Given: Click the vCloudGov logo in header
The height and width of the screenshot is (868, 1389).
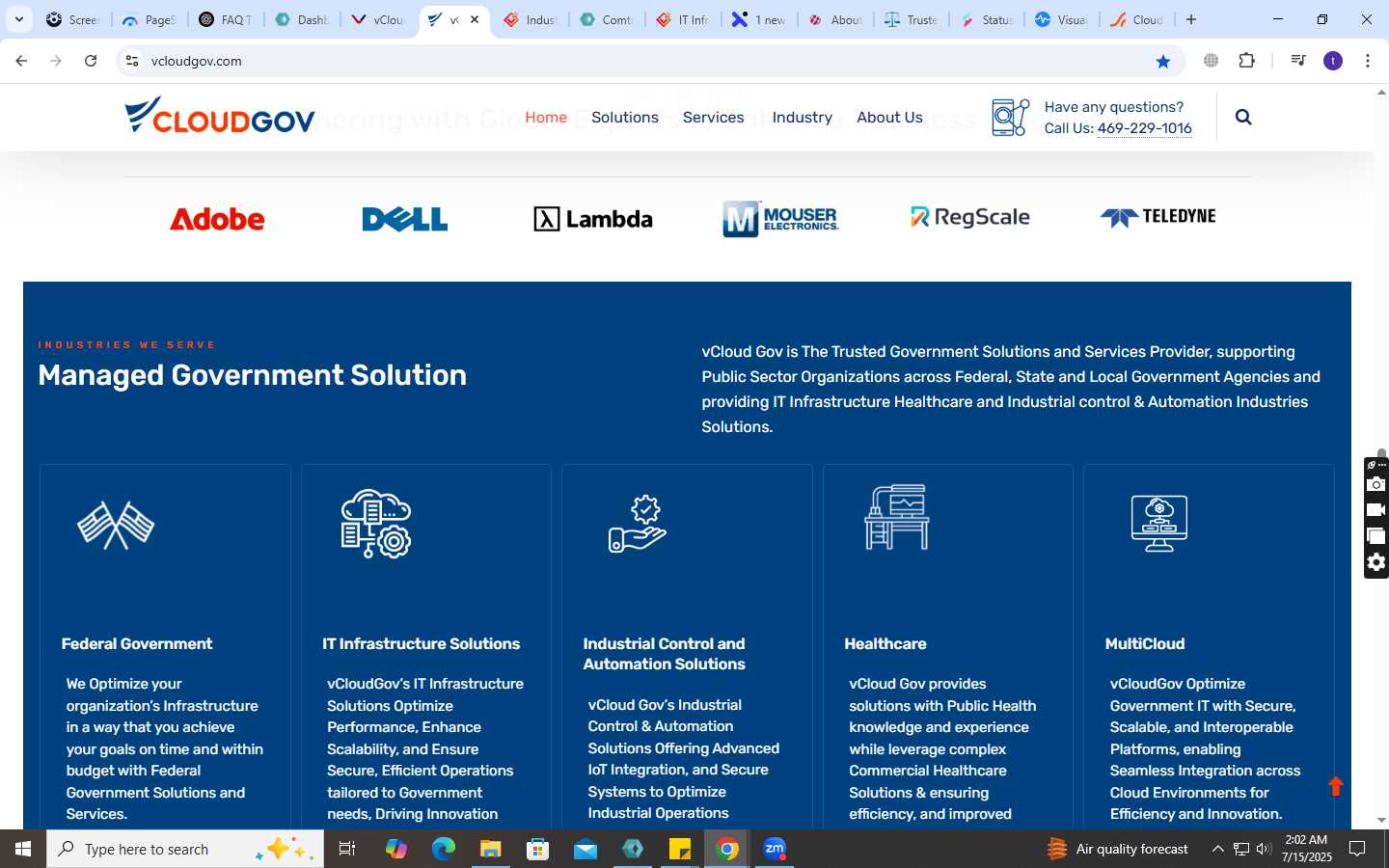Looking at the screenshot, I should tap(220, 116).
